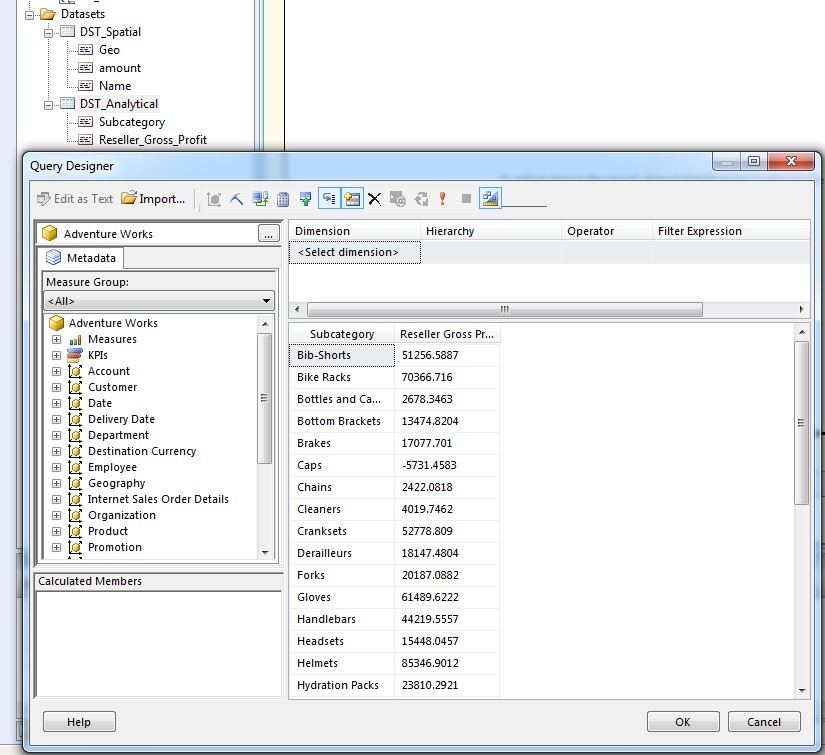Click the Command Type DMX pickaxe icon

point(237,199)
